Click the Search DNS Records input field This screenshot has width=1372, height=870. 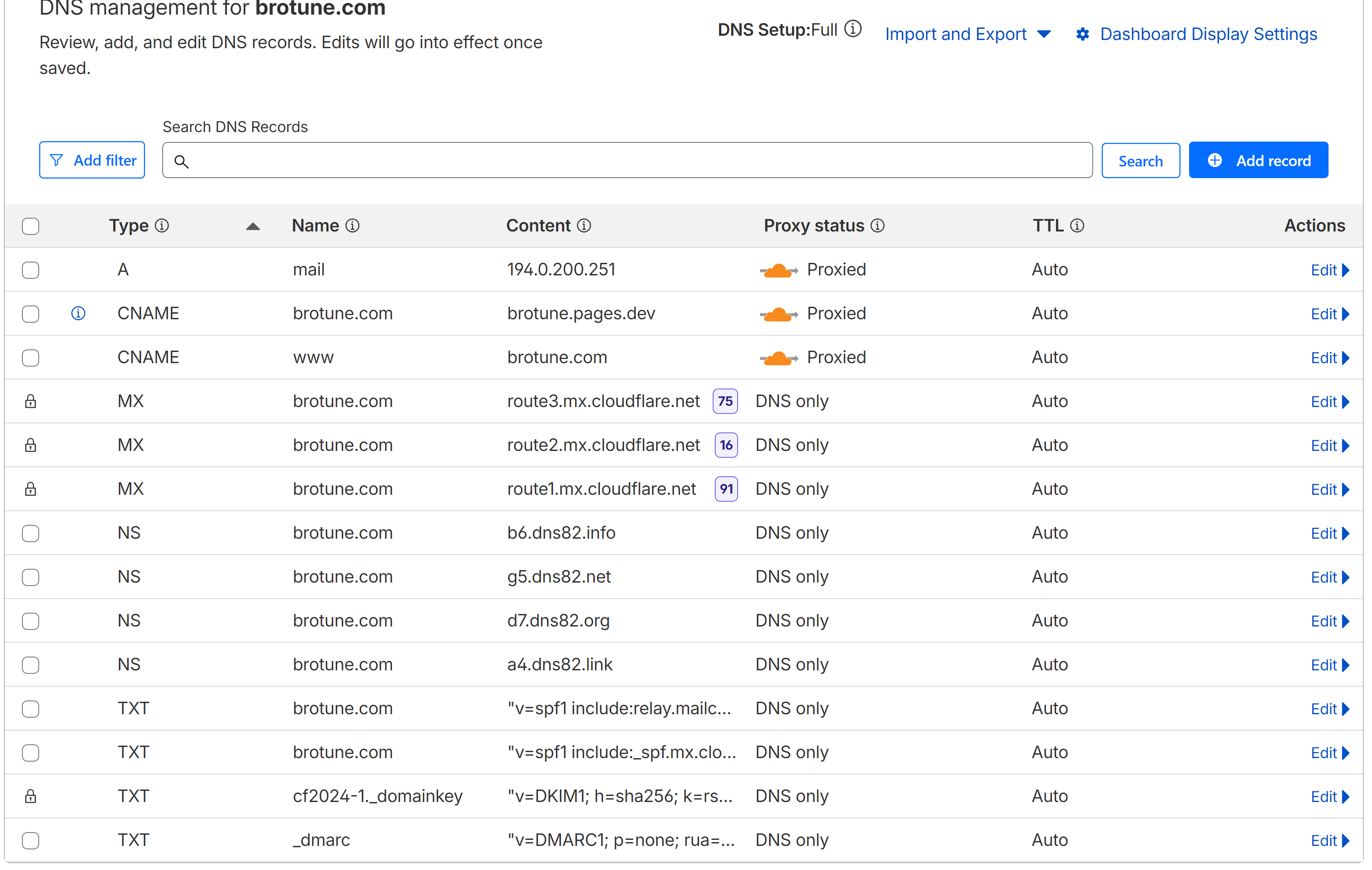tap(627, 160)
